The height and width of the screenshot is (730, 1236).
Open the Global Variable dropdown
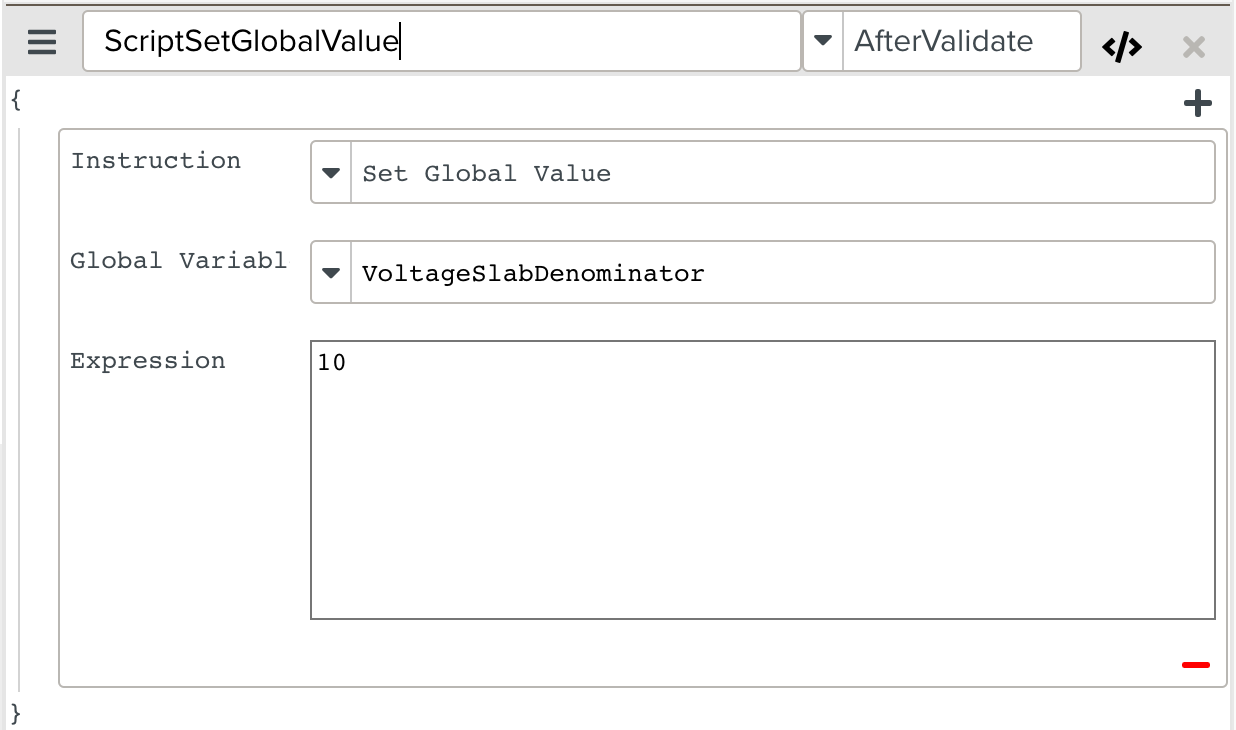pos(330,272)
